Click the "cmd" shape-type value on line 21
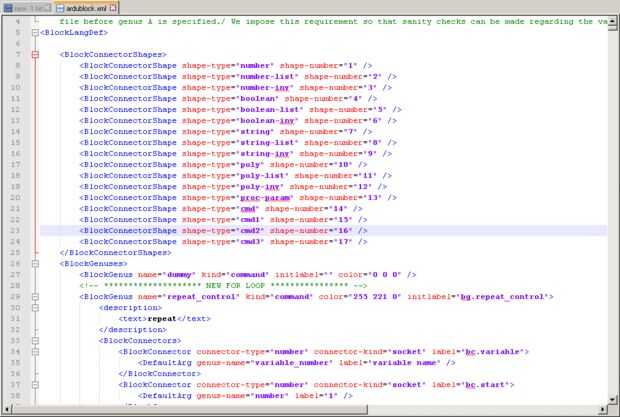620x417 pixels. (248, 209)
